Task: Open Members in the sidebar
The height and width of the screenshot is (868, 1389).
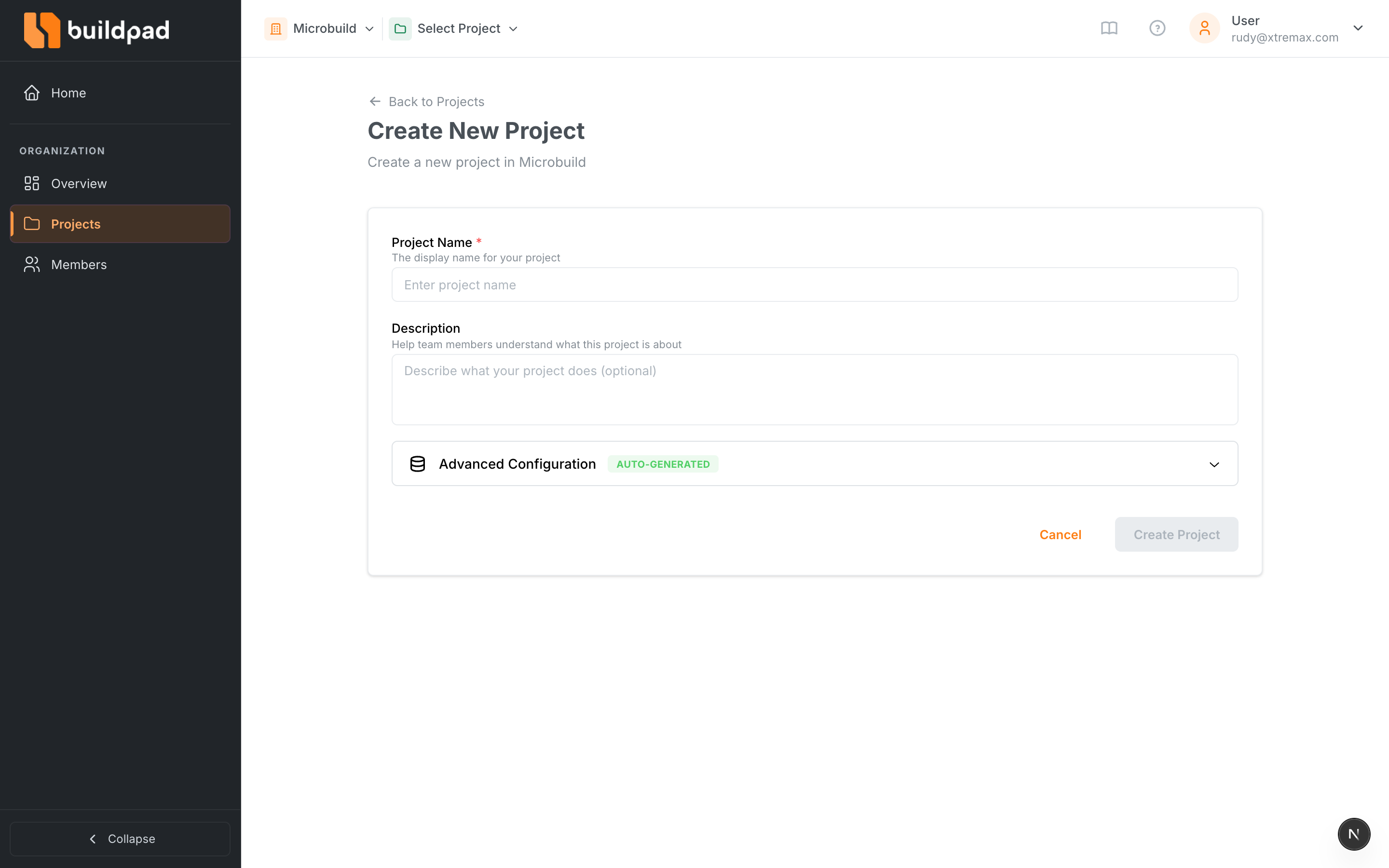Action: tap(120, 264)
